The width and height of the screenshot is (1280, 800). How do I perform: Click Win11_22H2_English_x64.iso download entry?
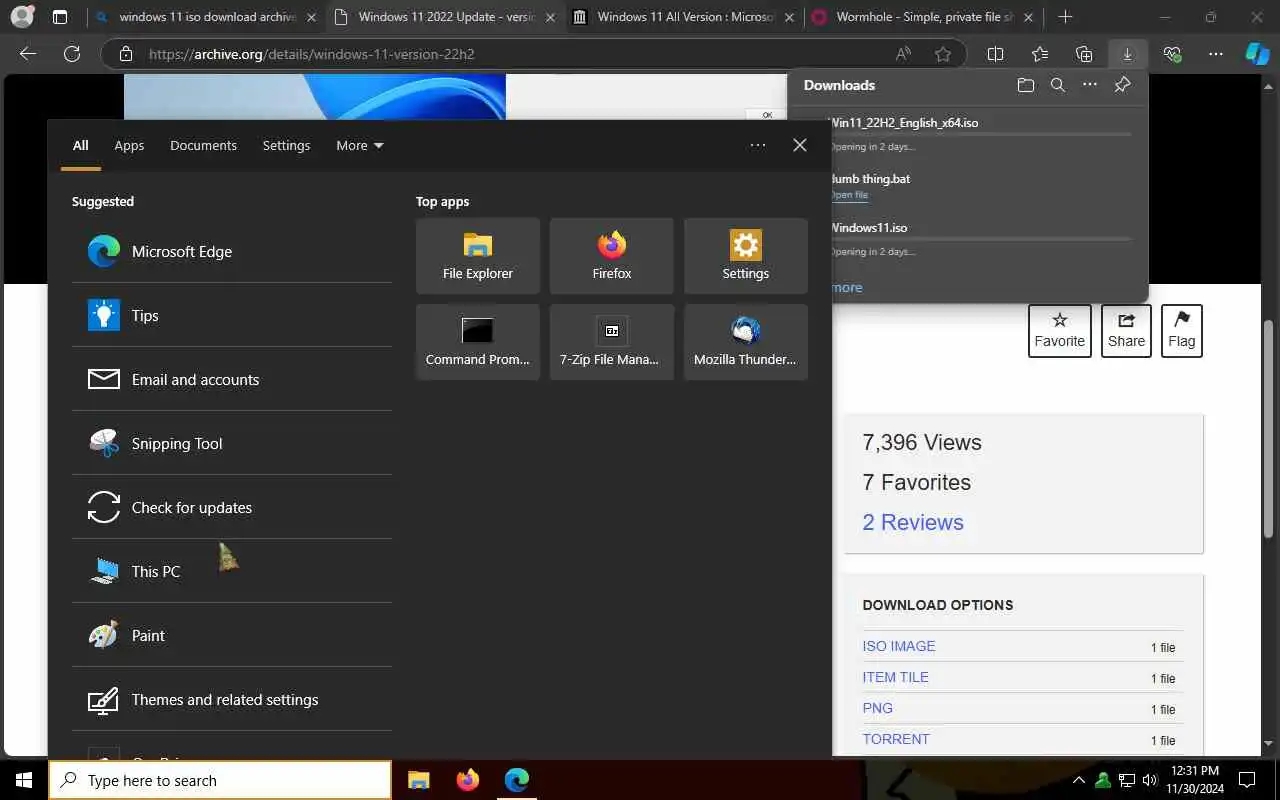tap(980, 134)
